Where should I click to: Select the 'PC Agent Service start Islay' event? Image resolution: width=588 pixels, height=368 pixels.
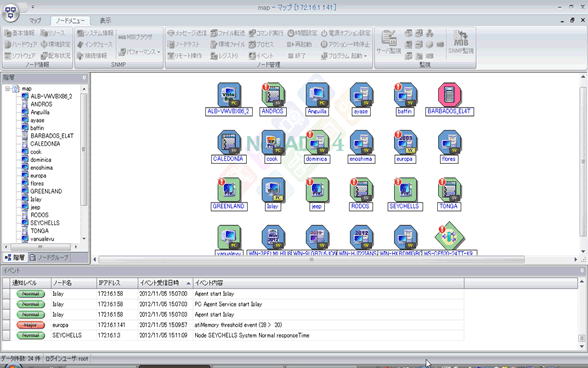point(233,304)
